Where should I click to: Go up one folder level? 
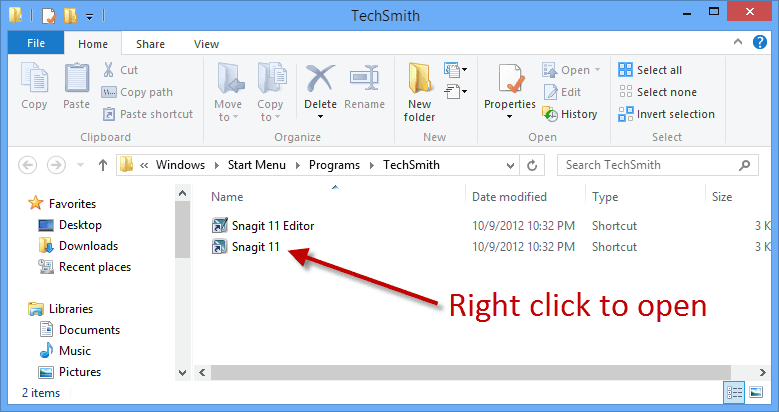pyautogui.click(x=103, y=165)
